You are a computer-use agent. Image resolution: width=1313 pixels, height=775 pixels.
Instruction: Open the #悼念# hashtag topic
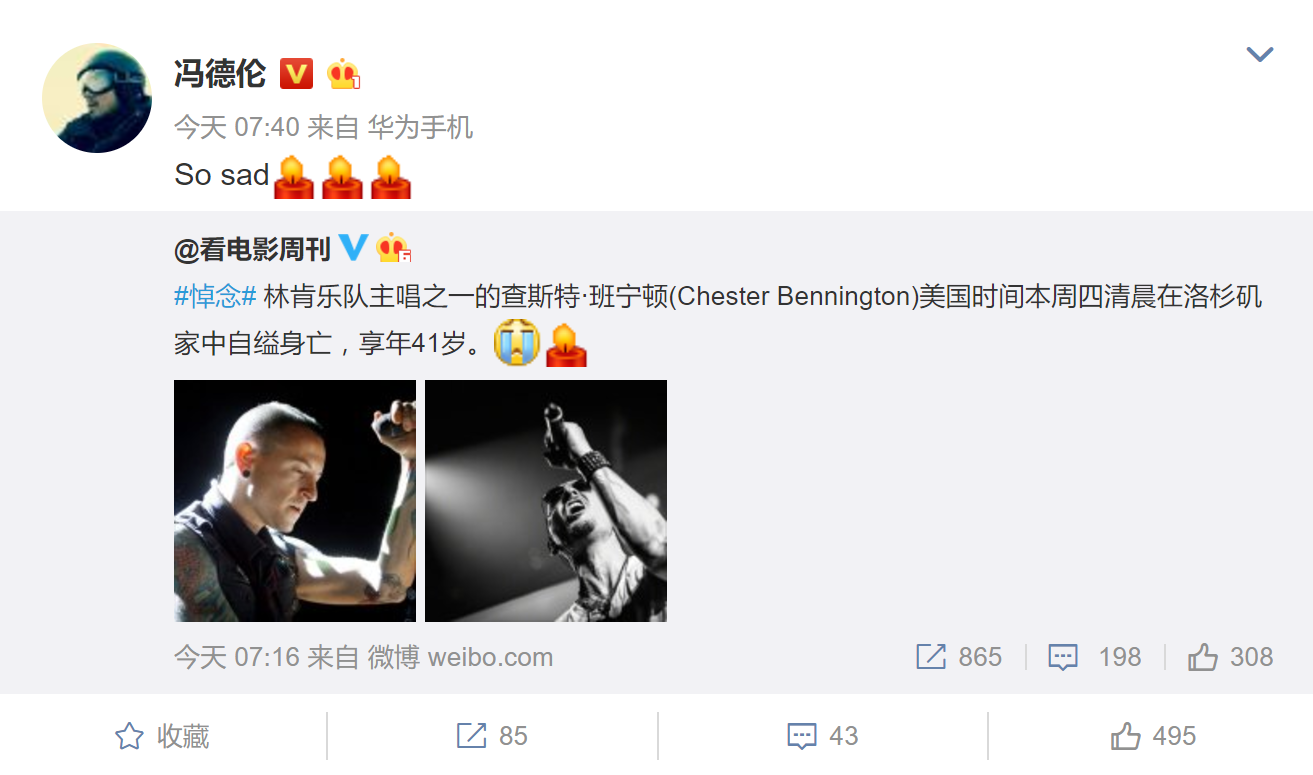click(215, 297)
